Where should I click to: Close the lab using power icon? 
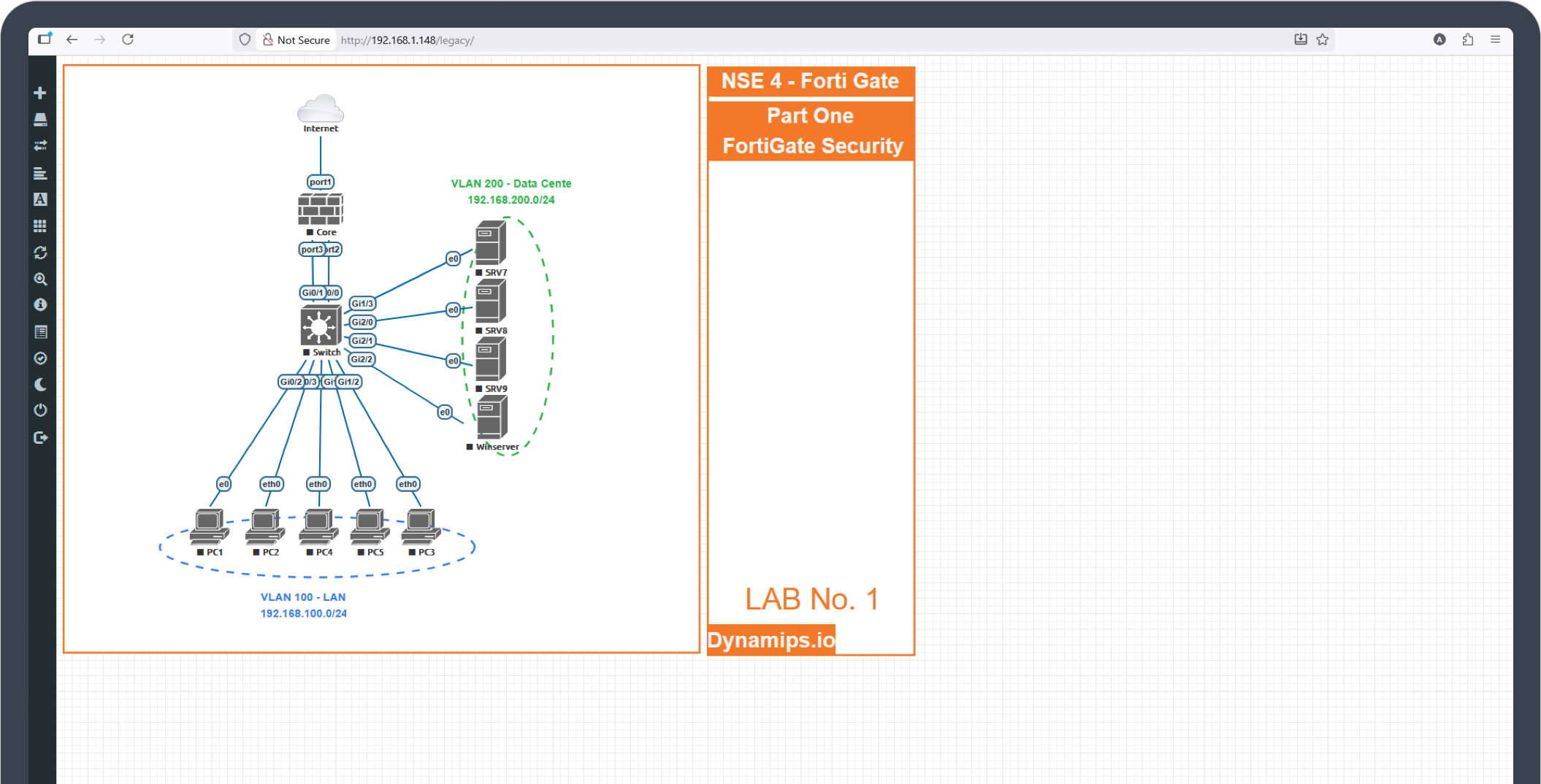(40, 410)
